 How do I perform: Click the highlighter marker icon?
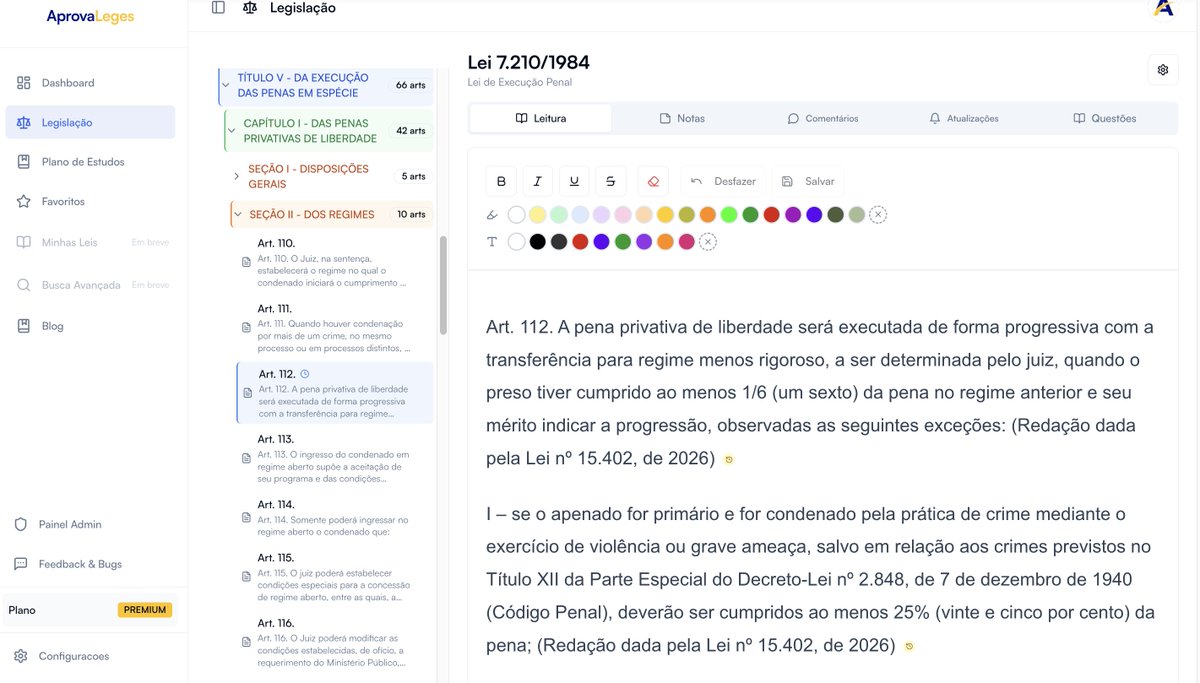492,215
